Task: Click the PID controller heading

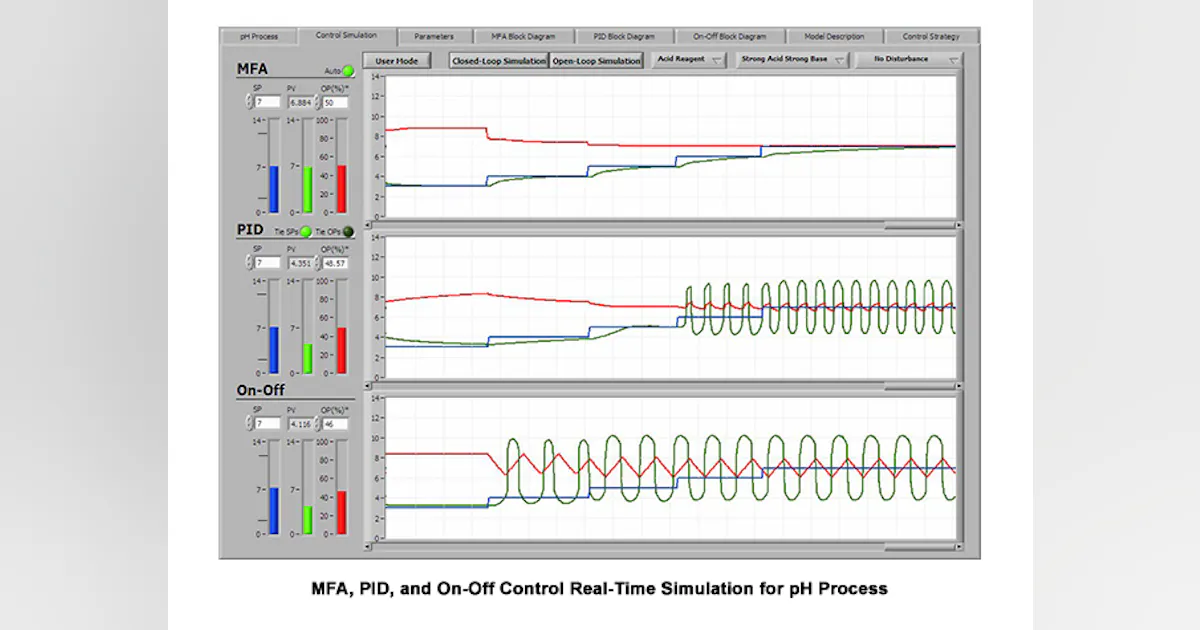Action: coord(249,230)
